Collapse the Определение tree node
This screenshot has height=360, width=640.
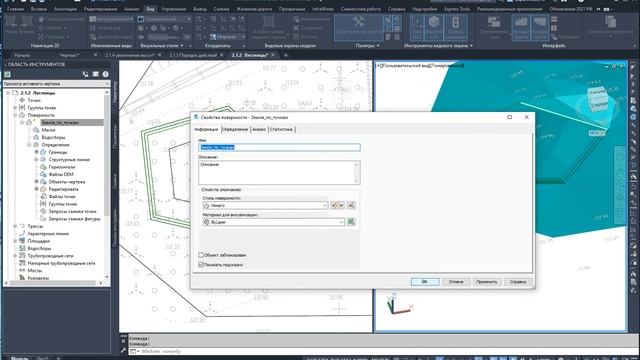[29, 145]
